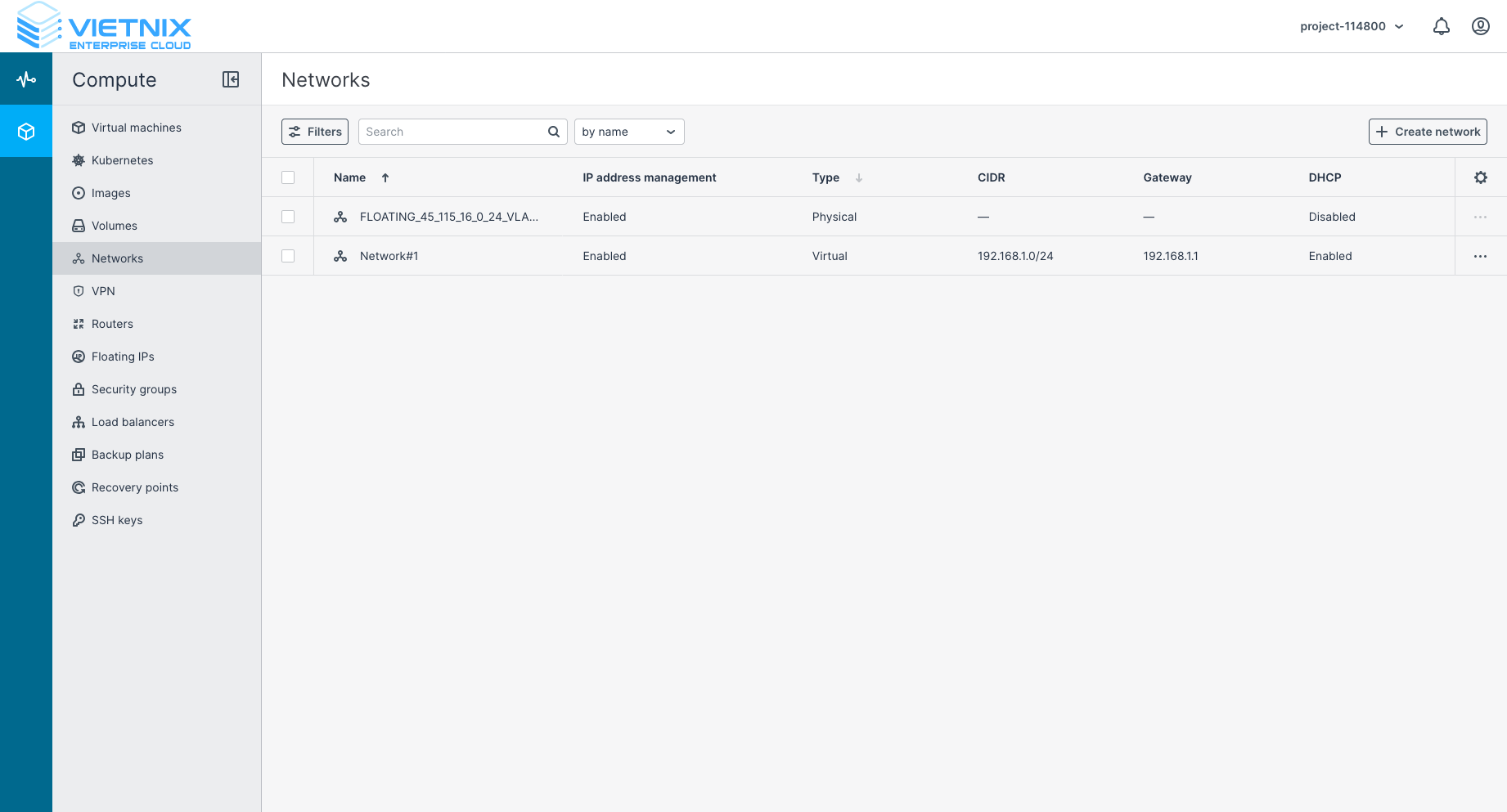Open the user account profile icon

point(1480,26)
